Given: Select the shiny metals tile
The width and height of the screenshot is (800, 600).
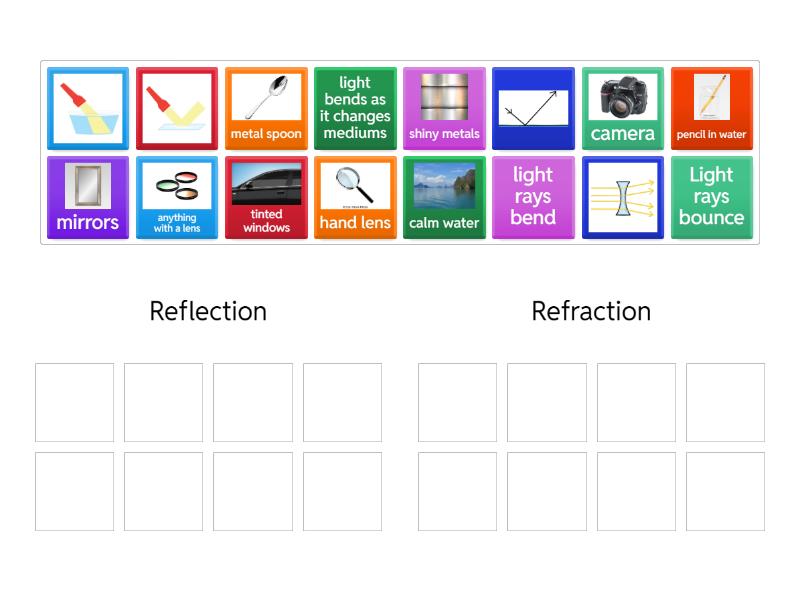Looking at the screenshot, I should [444, 109].
